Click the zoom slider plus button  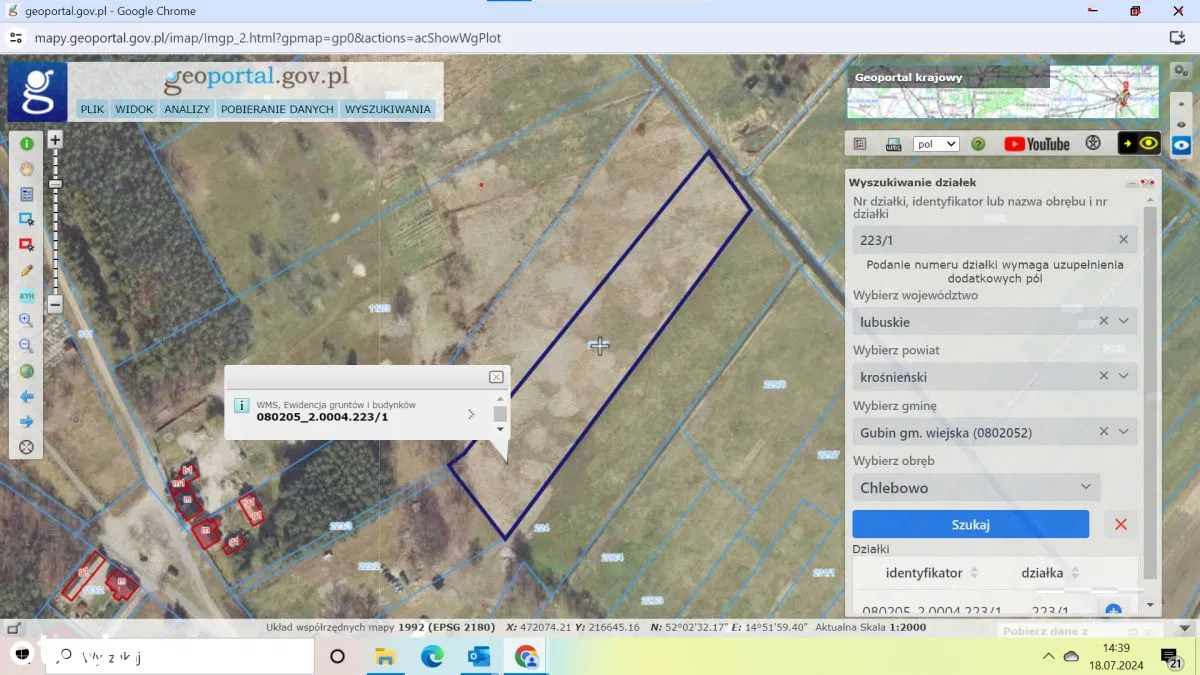[56, 140]
